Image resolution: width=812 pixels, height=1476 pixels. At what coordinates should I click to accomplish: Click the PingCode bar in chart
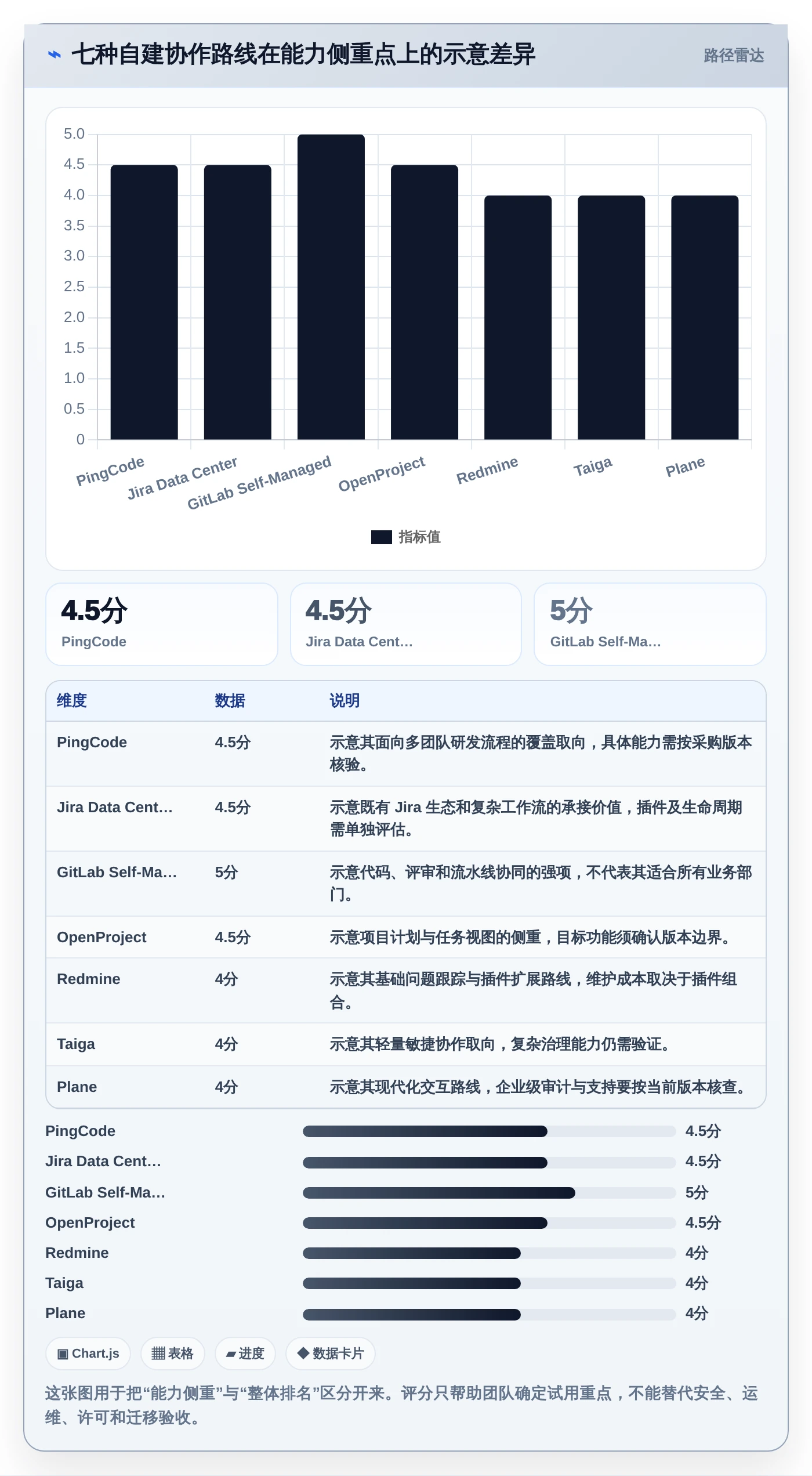pos(144,302)
